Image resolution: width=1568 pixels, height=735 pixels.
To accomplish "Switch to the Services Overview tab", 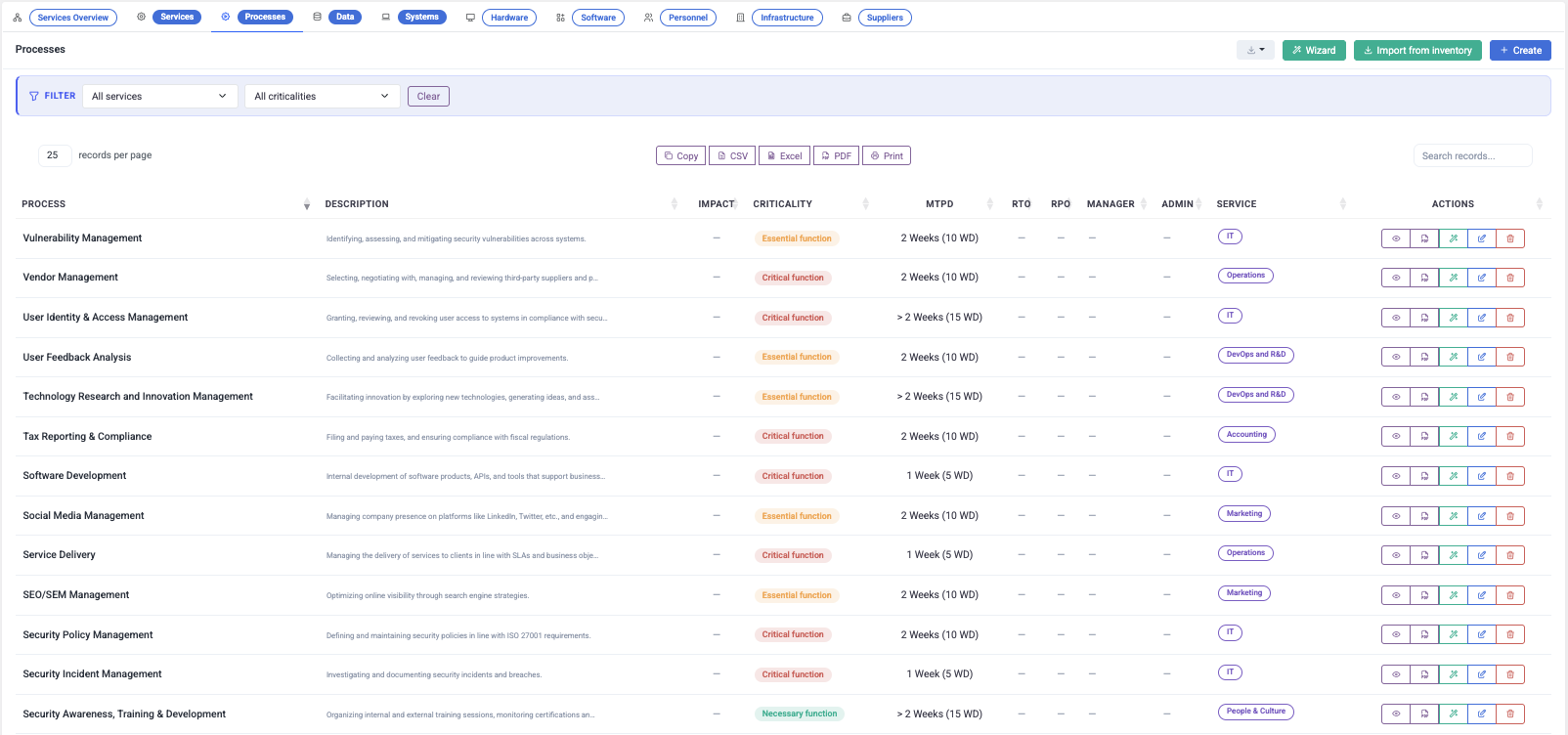I will [73, 18].
